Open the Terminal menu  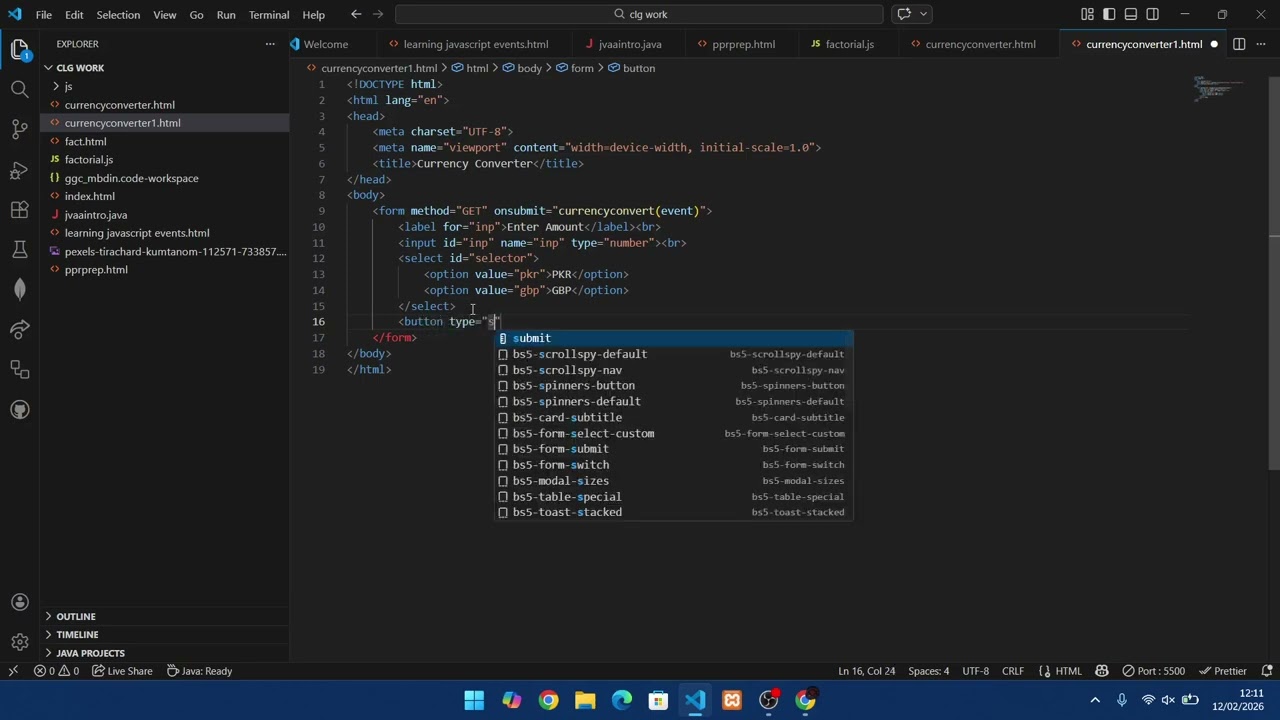click(269, 15)
